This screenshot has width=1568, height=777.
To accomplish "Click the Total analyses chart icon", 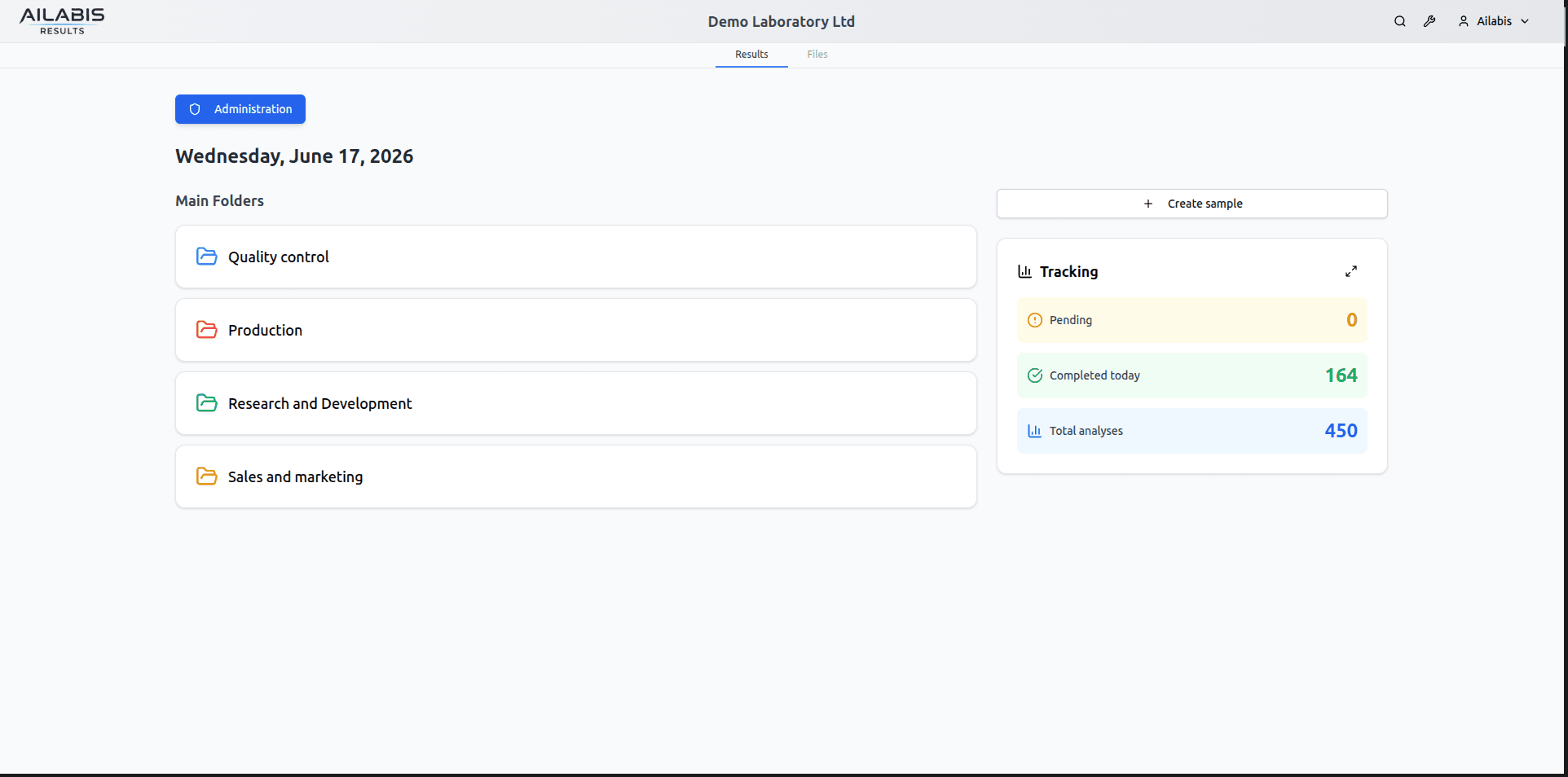I will (x=1035, y=431).
